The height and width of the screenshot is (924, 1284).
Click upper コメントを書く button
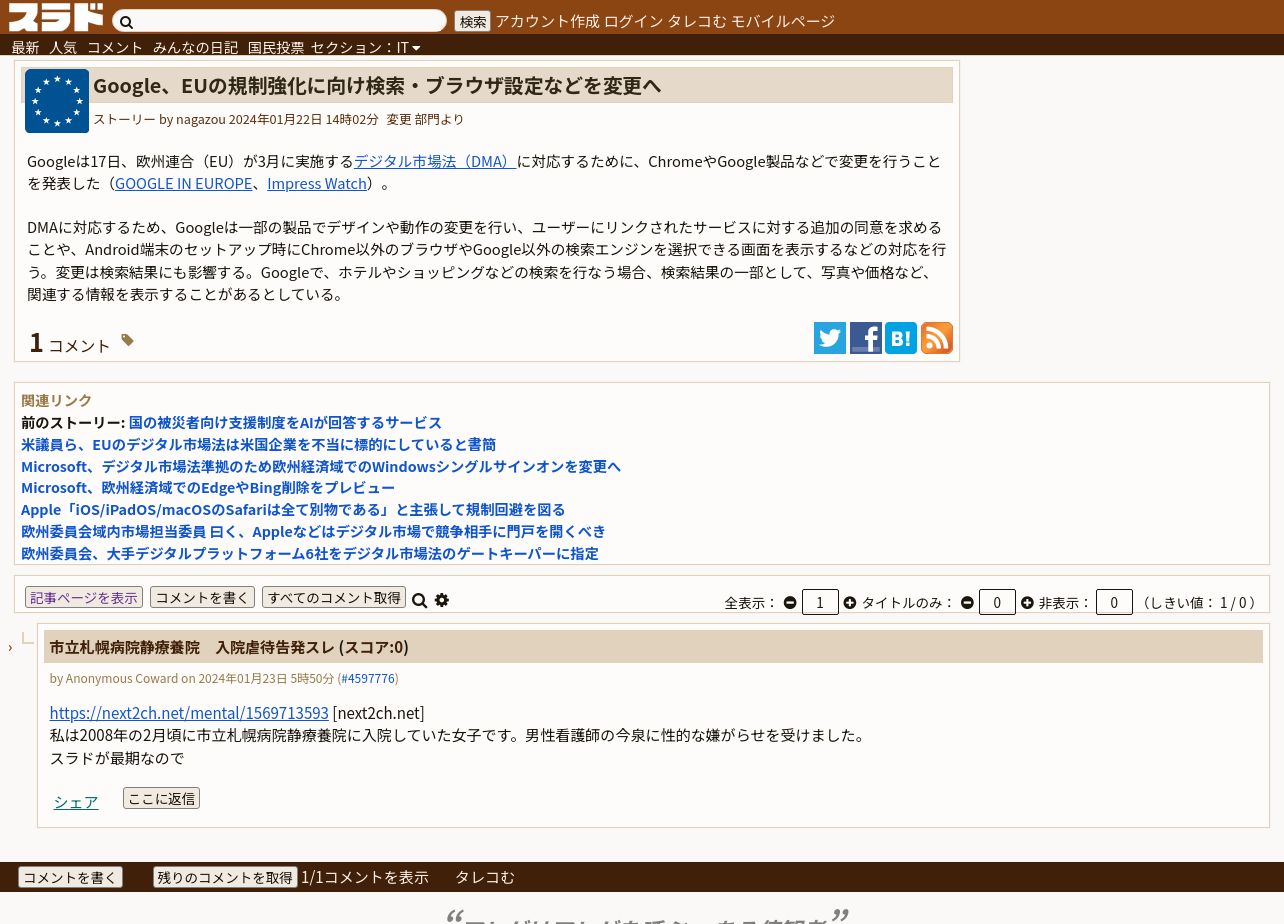pos(202,597)
